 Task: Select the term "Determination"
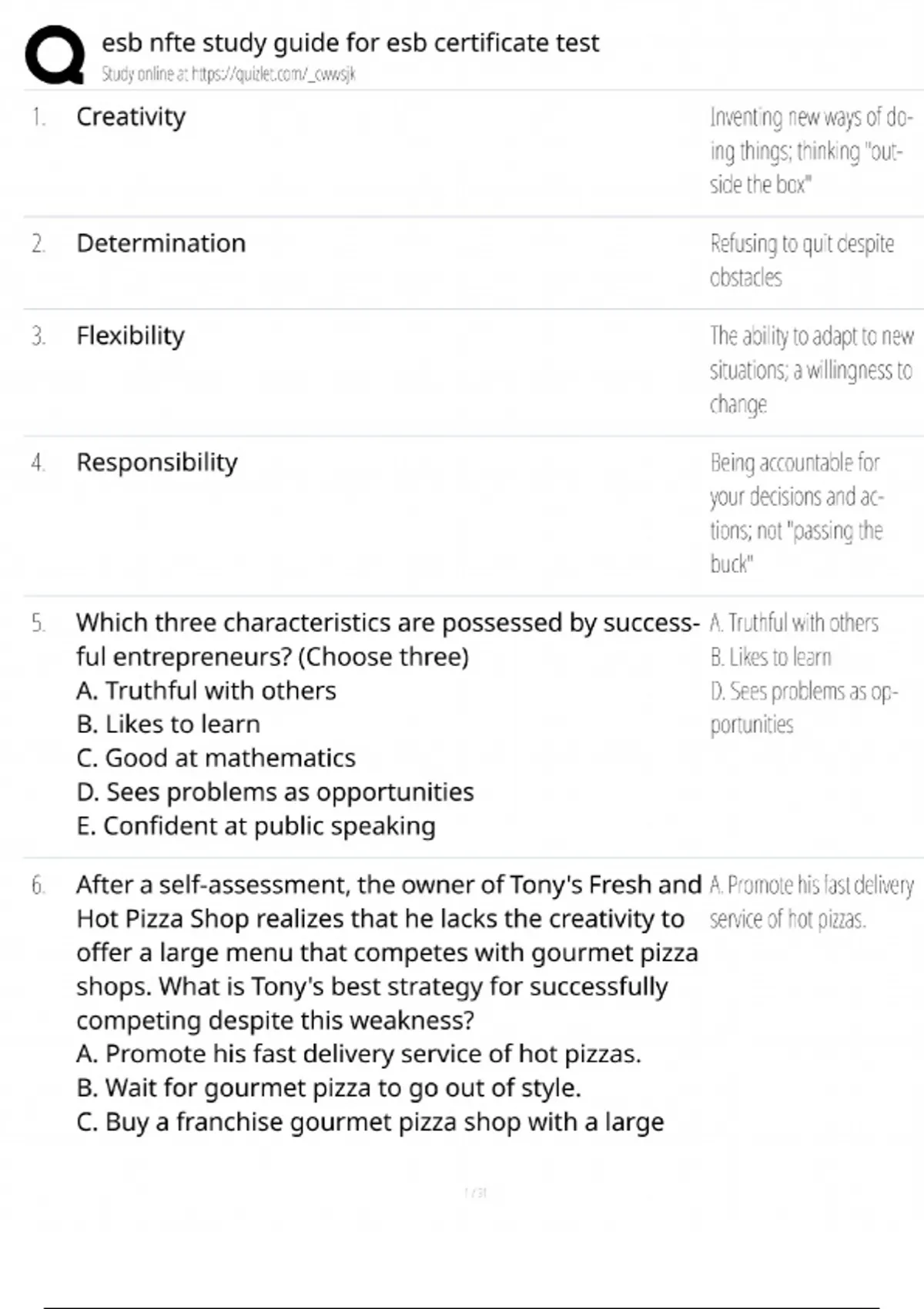(161, 243)
